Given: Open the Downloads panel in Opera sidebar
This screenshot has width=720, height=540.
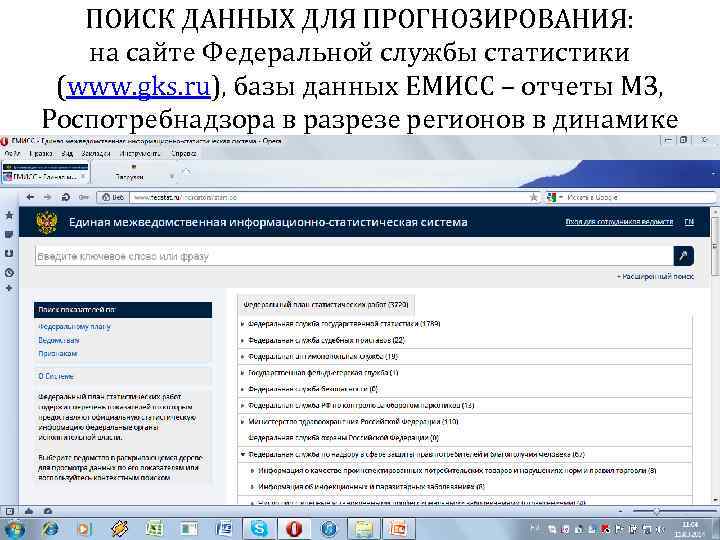Looking at the screenshot, I should coord(9,253).
